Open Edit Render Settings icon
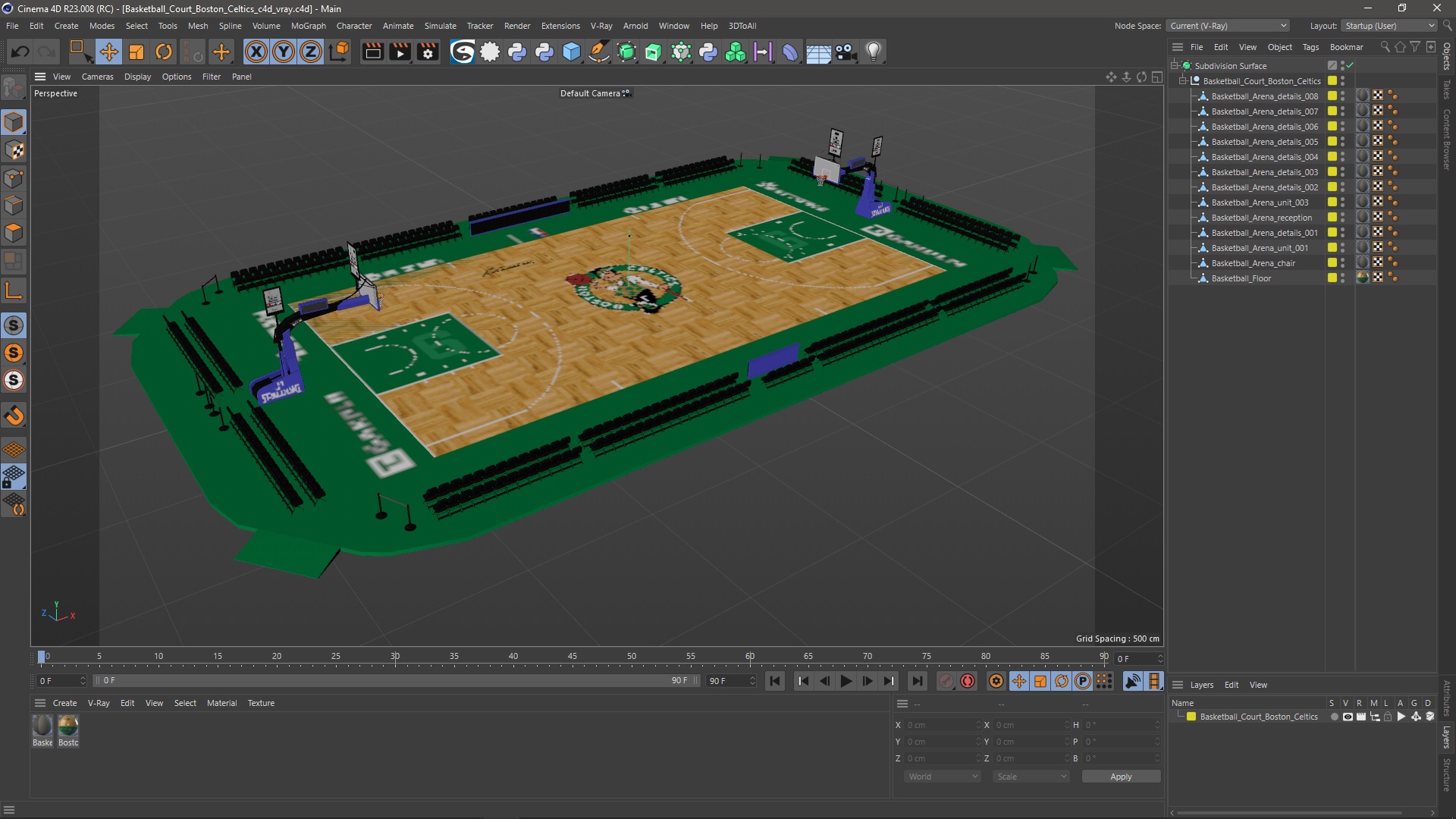 click(428, 52)
